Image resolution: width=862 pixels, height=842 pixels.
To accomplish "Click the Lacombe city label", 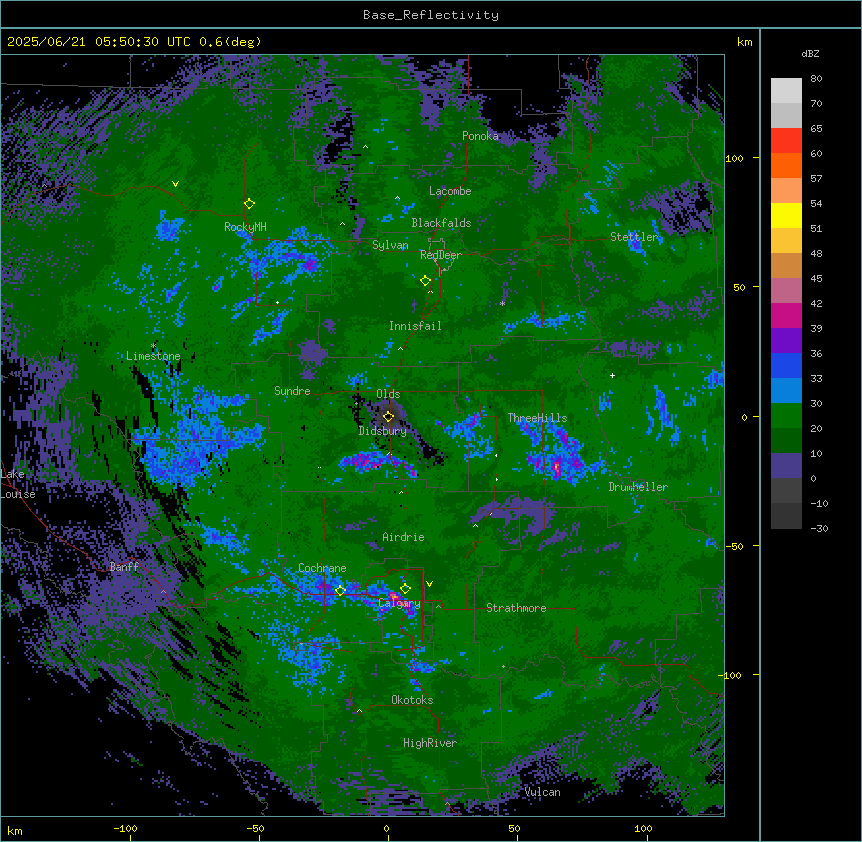I will click(450, 191).
